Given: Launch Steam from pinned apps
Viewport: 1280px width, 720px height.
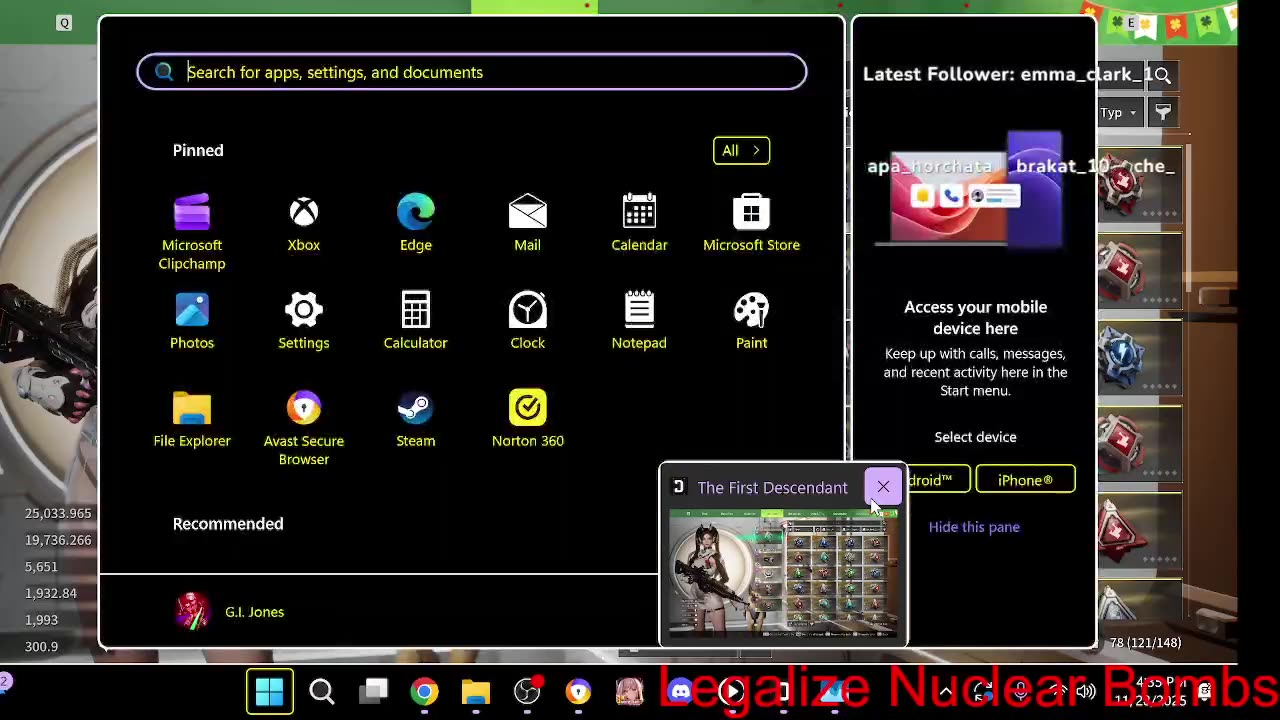Looking at the screenshot, I should (416, 420).
